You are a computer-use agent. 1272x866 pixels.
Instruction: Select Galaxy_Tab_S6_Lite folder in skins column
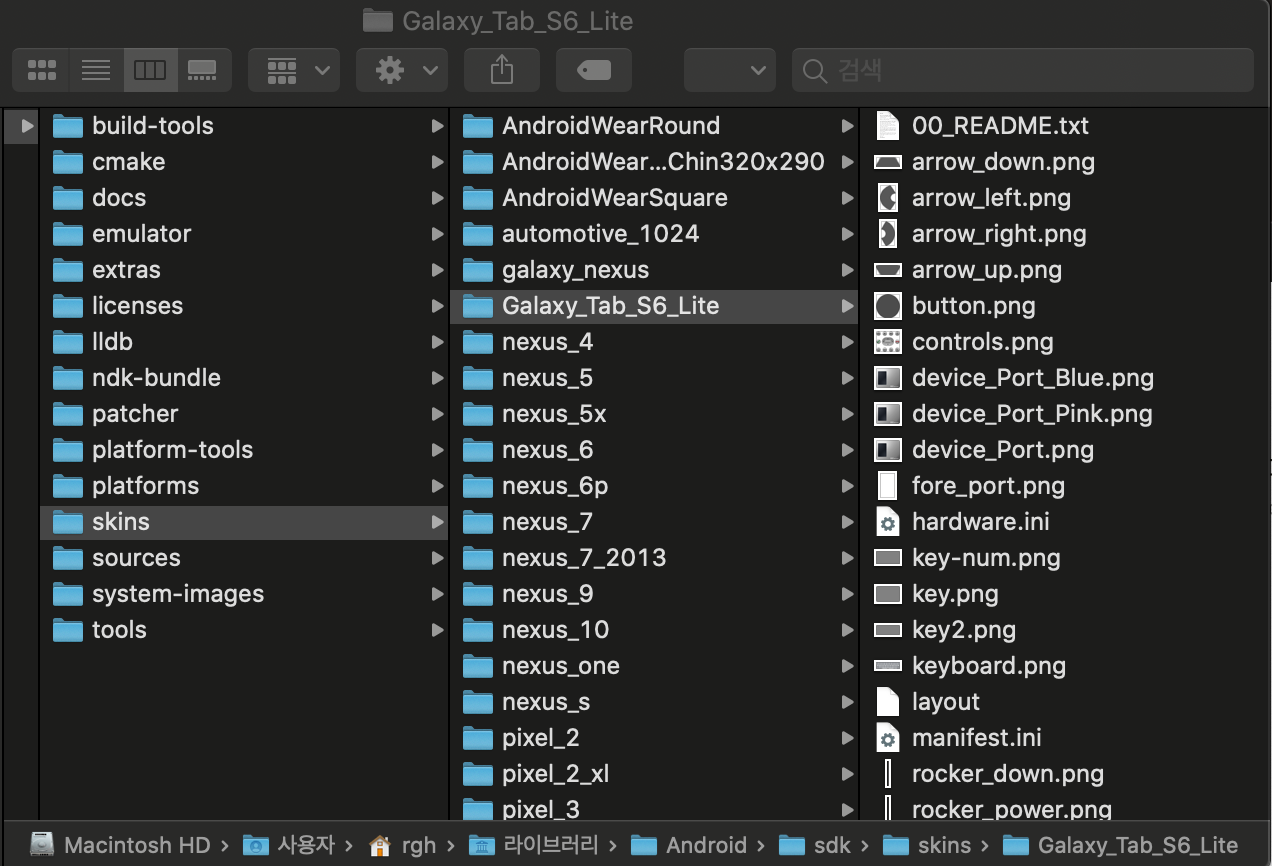(x=654, y=306)
